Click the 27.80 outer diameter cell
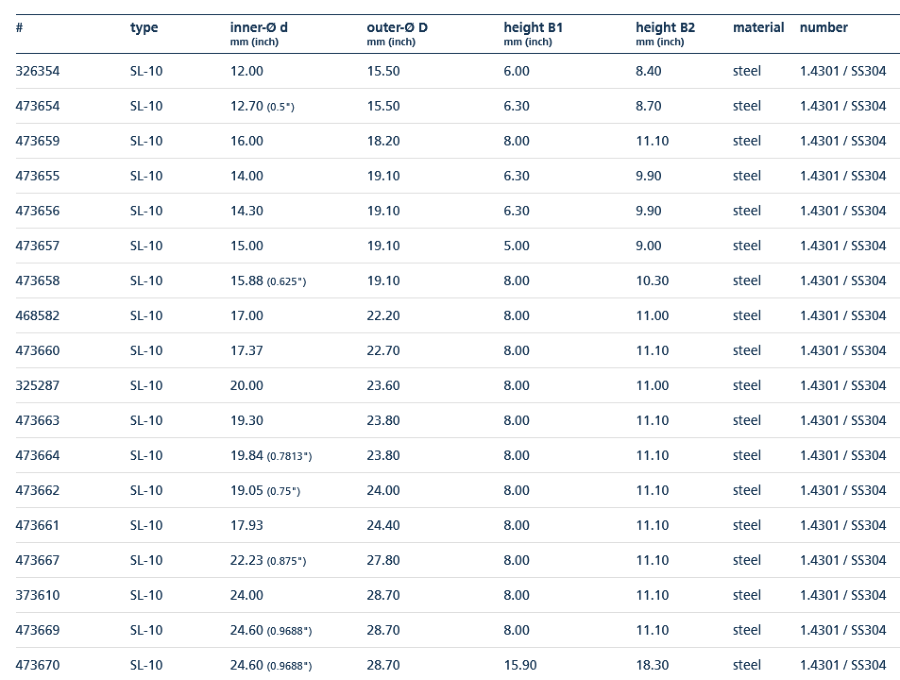 click(x=383, y=561)
